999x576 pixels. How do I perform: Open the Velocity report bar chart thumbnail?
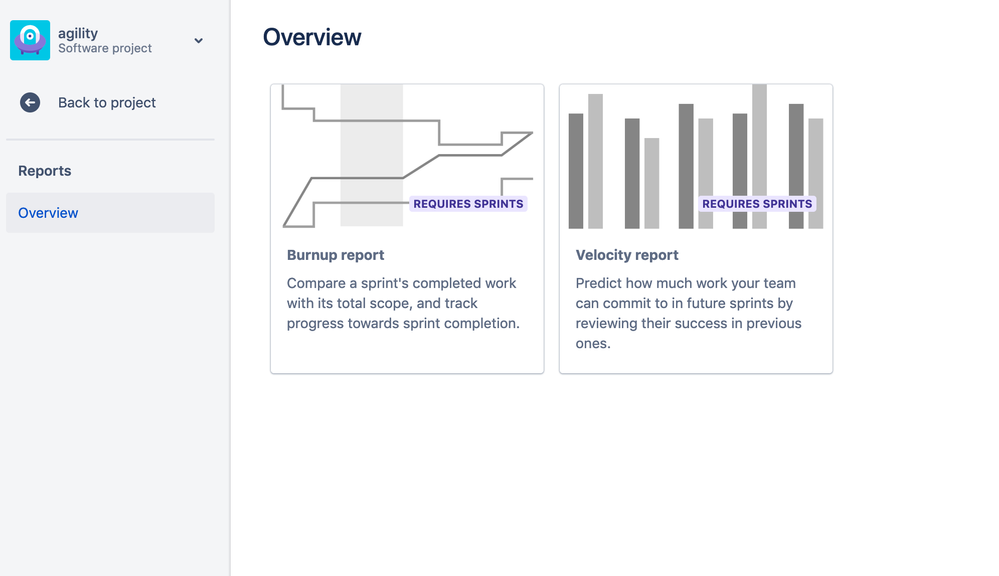coord(696,157)
